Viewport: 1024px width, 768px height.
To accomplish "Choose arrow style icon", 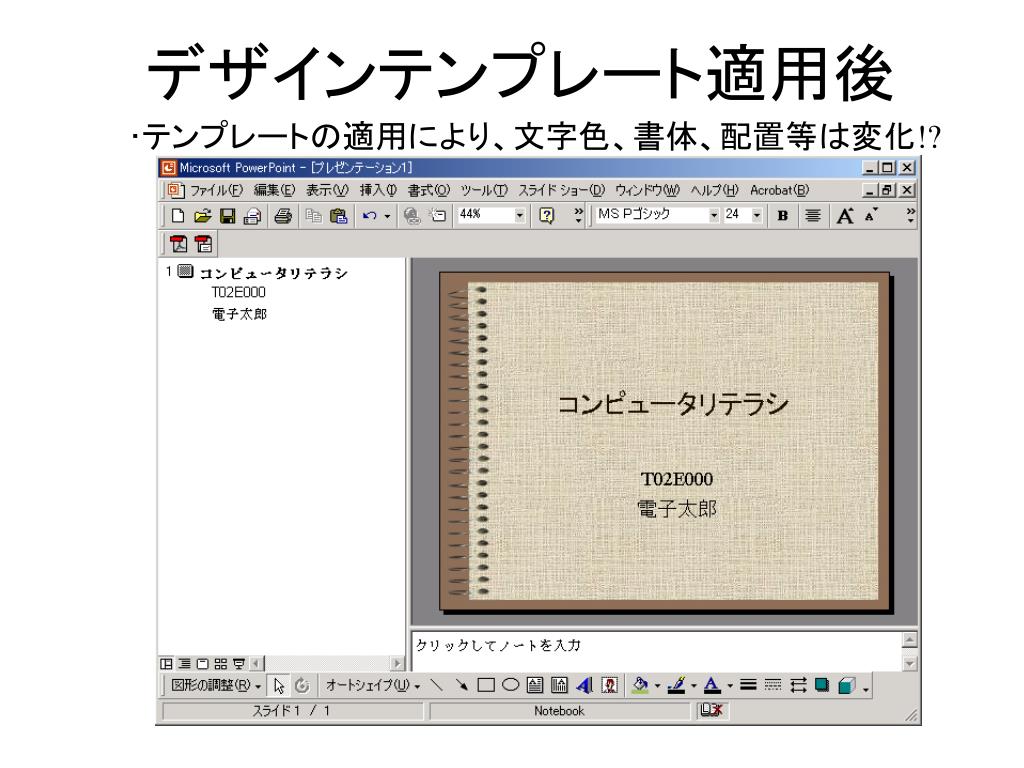I will (x=797, y=684).
